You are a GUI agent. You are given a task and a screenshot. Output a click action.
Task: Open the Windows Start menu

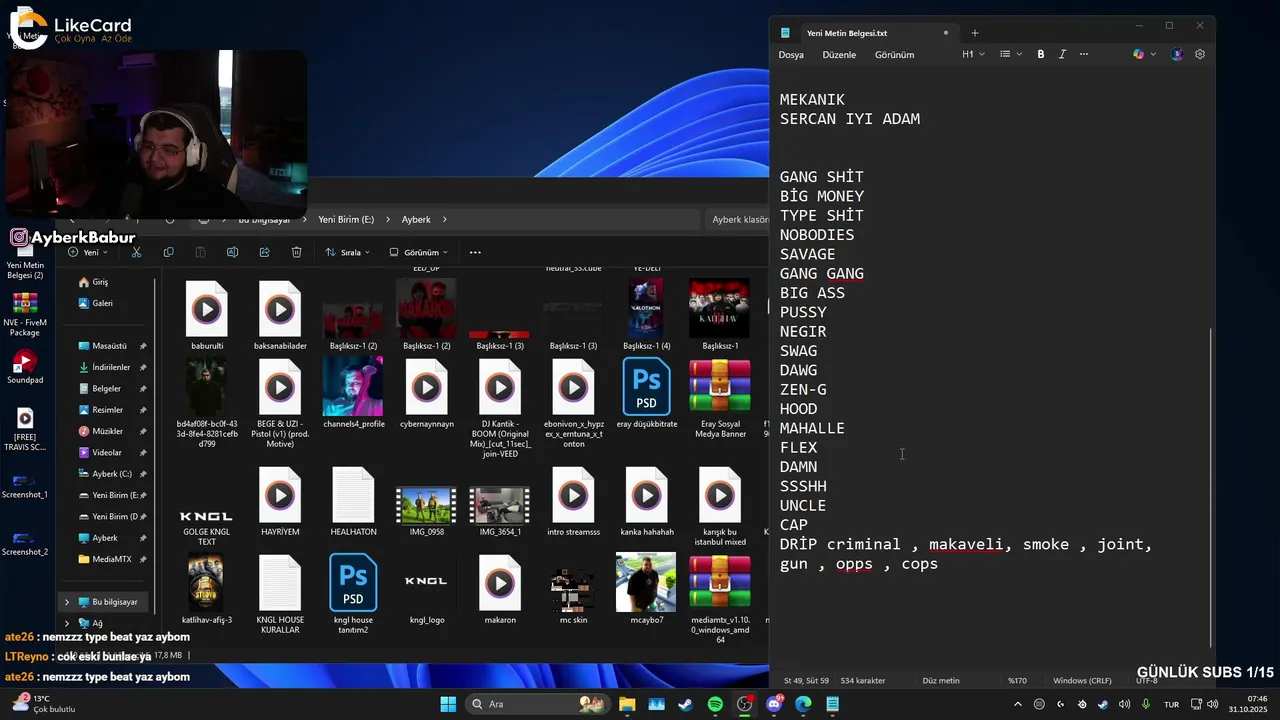click(448, 704)
